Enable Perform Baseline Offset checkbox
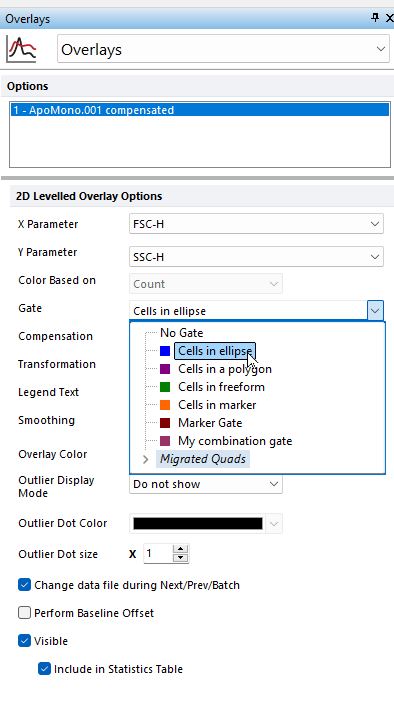Image resolution: width=394 pixels, height=705 pixels. [24, 613]
